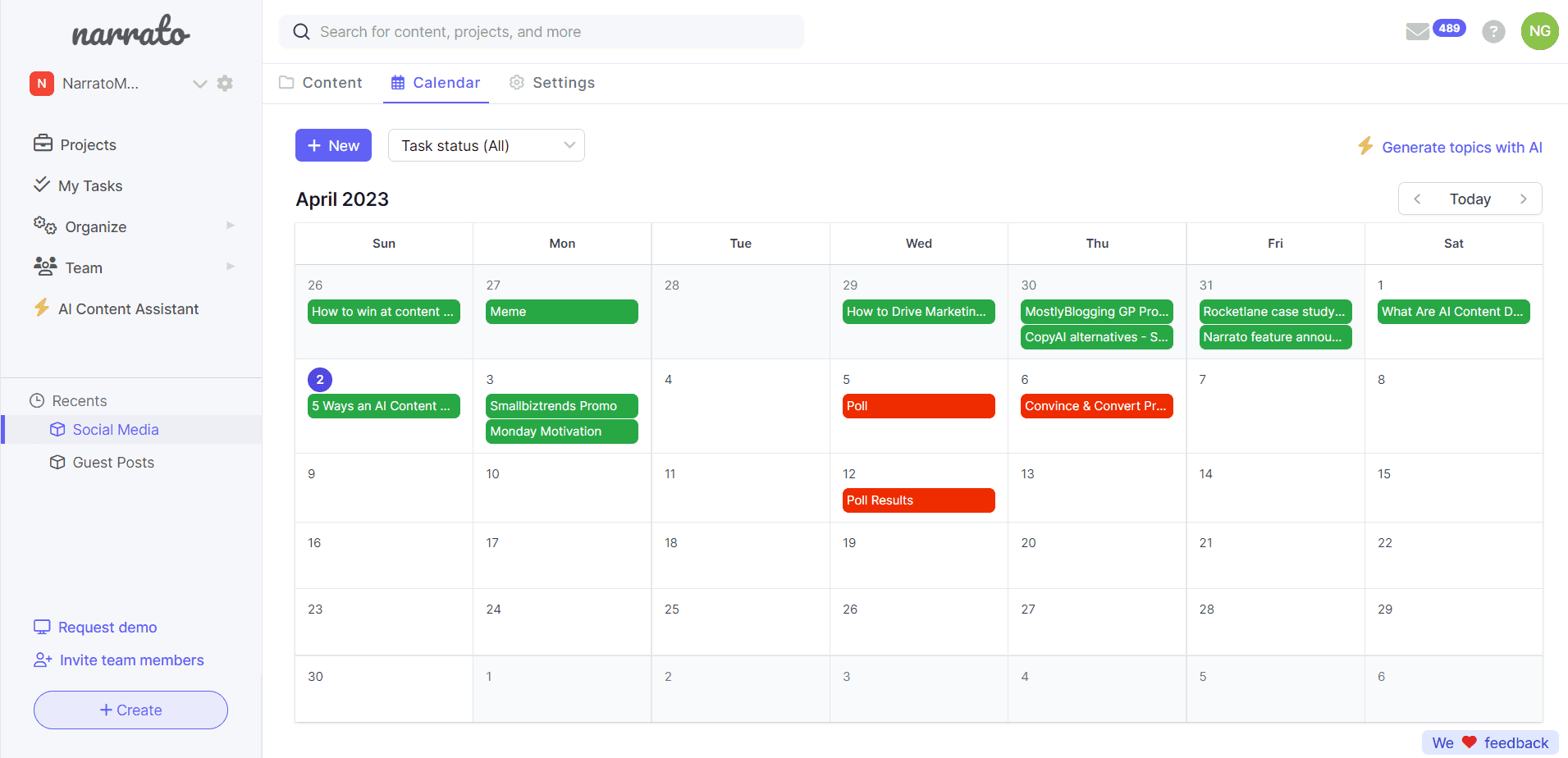Open the NG user profile avatar

(1539, 31)
